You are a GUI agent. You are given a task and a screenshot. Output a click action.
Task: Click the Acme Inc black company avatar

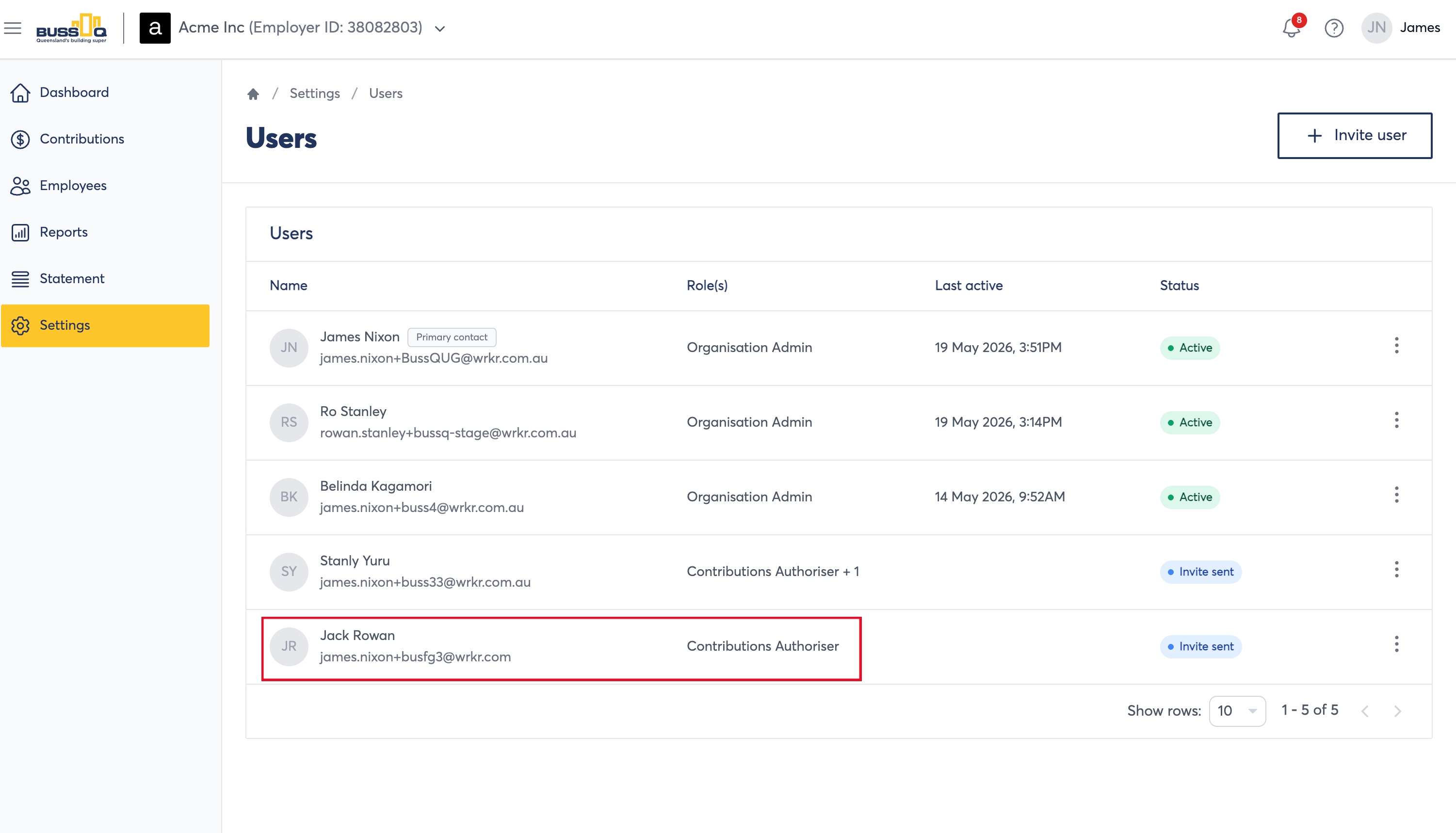click(x=154, y=28)
